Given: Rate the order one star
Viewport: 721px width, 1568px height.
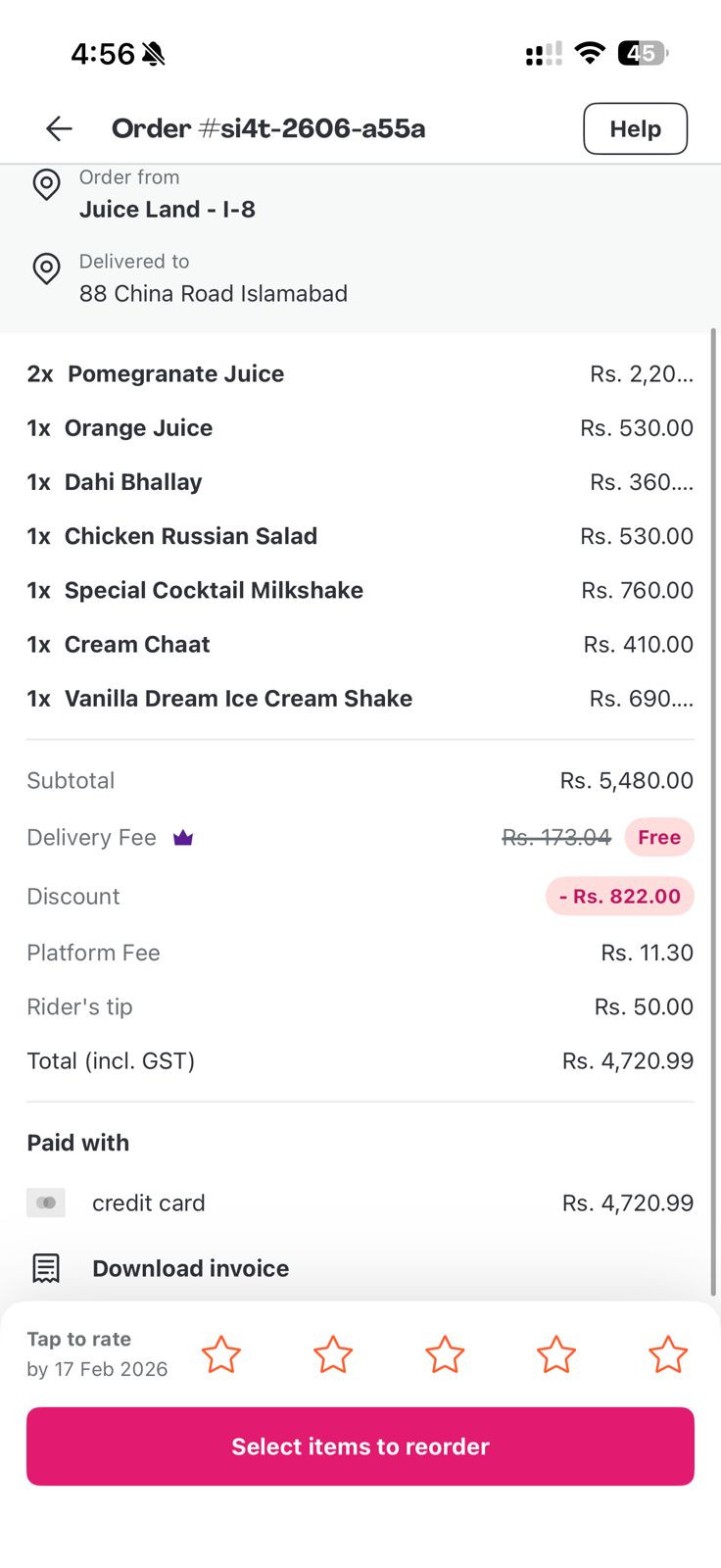Looking at the screenshot, I should [x=221, y=1354].
